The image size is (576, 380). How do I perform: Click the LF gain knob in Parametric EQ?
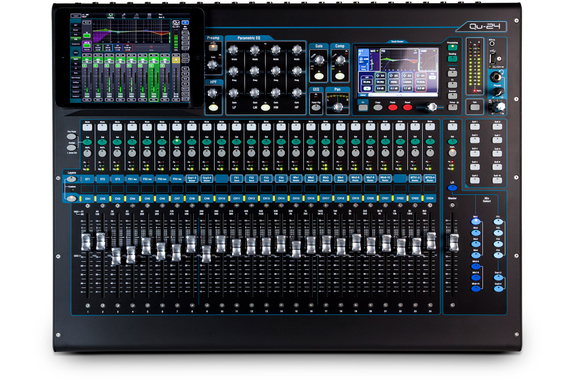[x=234, y=93]
